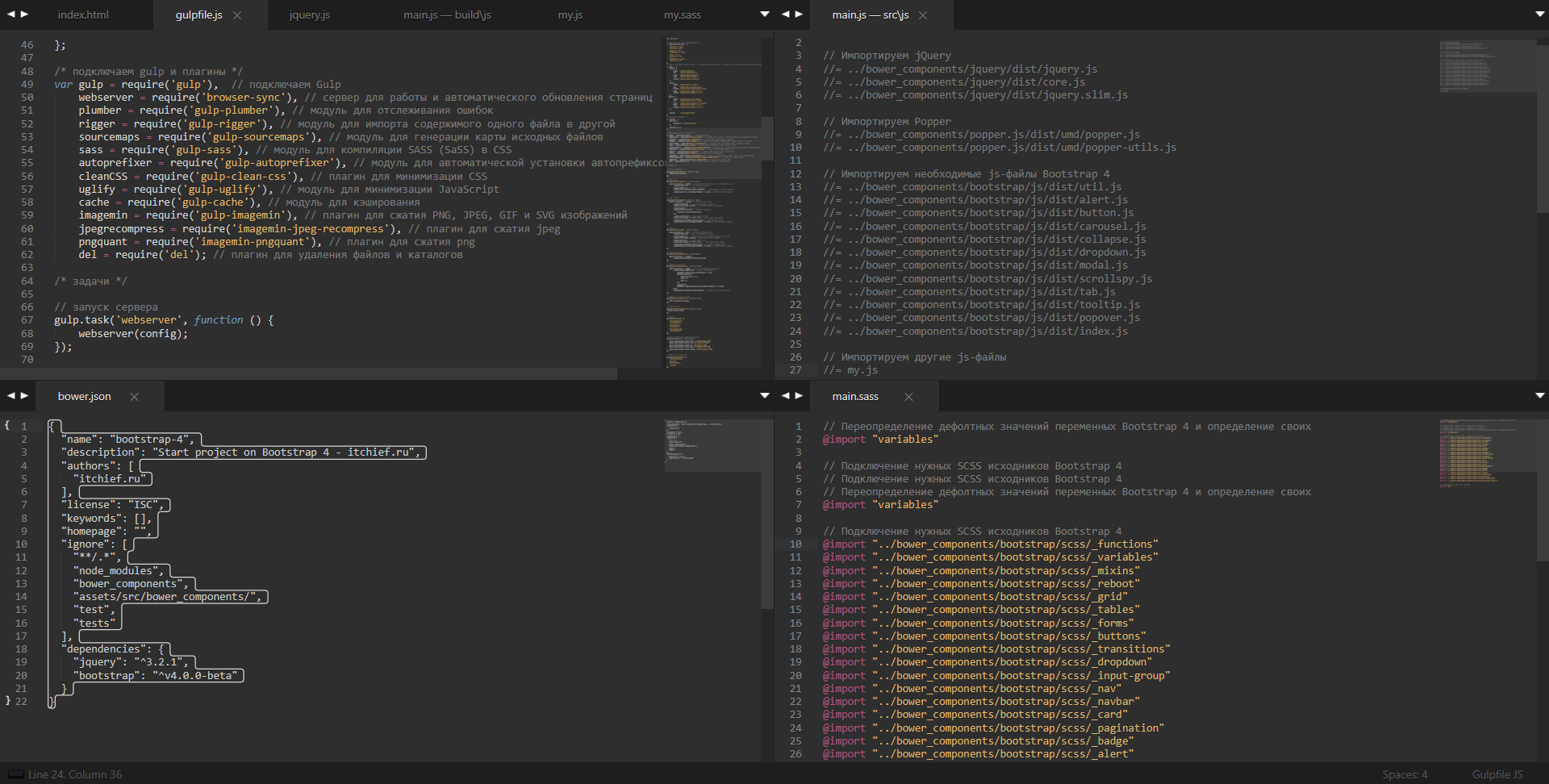Click the "license": "ISC" line in bower.json
The image size is (1549, 784).
113,505
